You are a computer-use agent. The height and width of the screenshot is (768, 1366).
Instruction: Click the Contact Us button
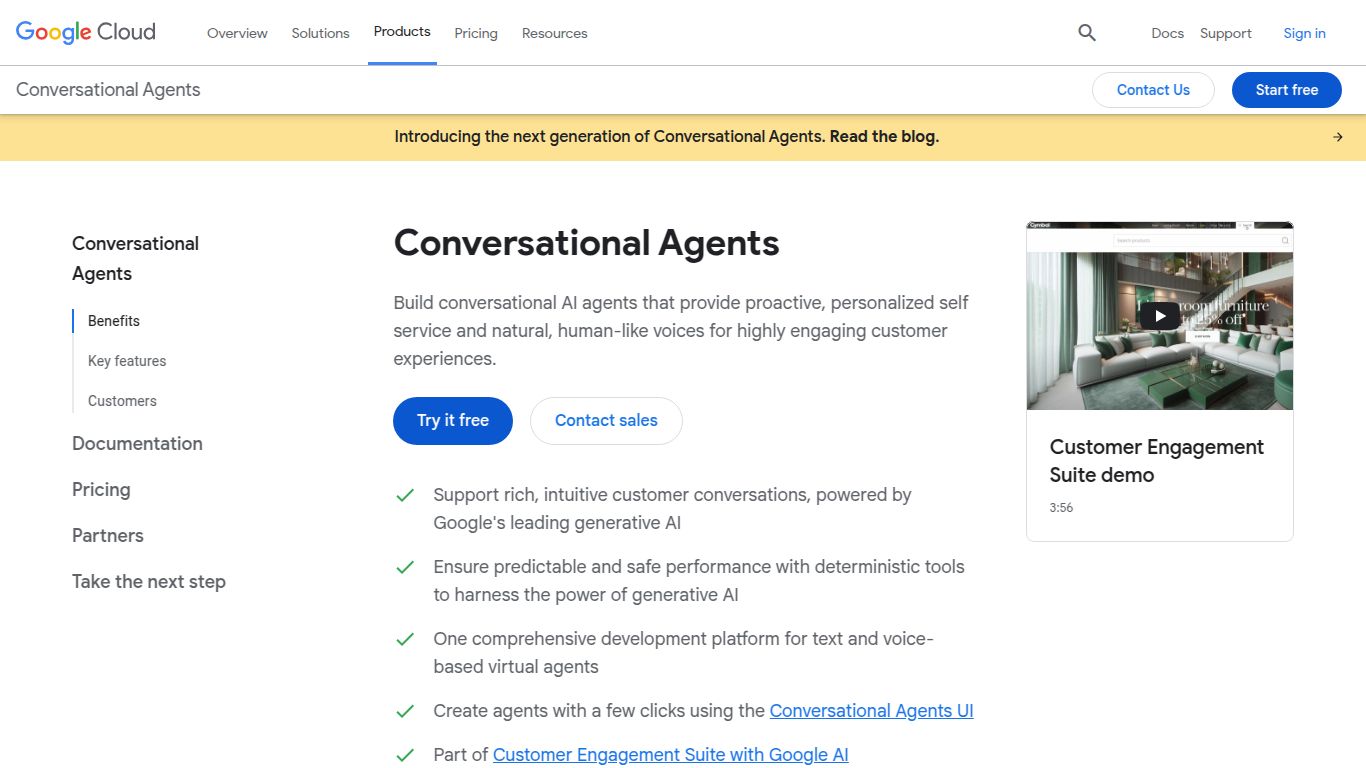1153,89
